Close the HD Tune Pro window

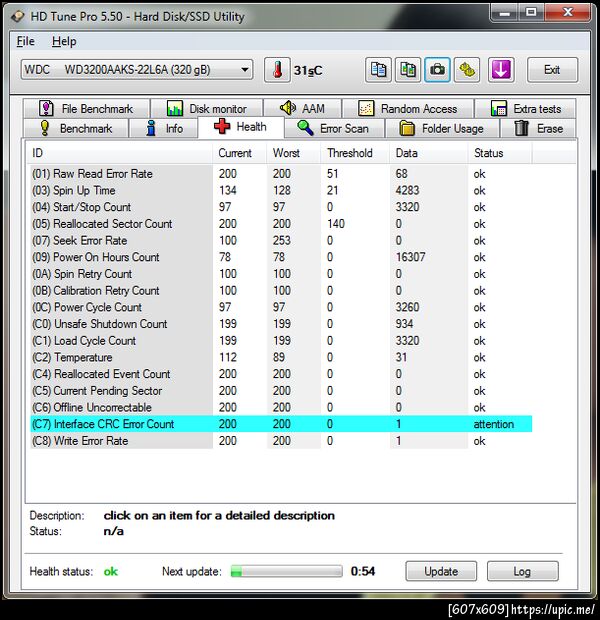[x=568, y=13]
